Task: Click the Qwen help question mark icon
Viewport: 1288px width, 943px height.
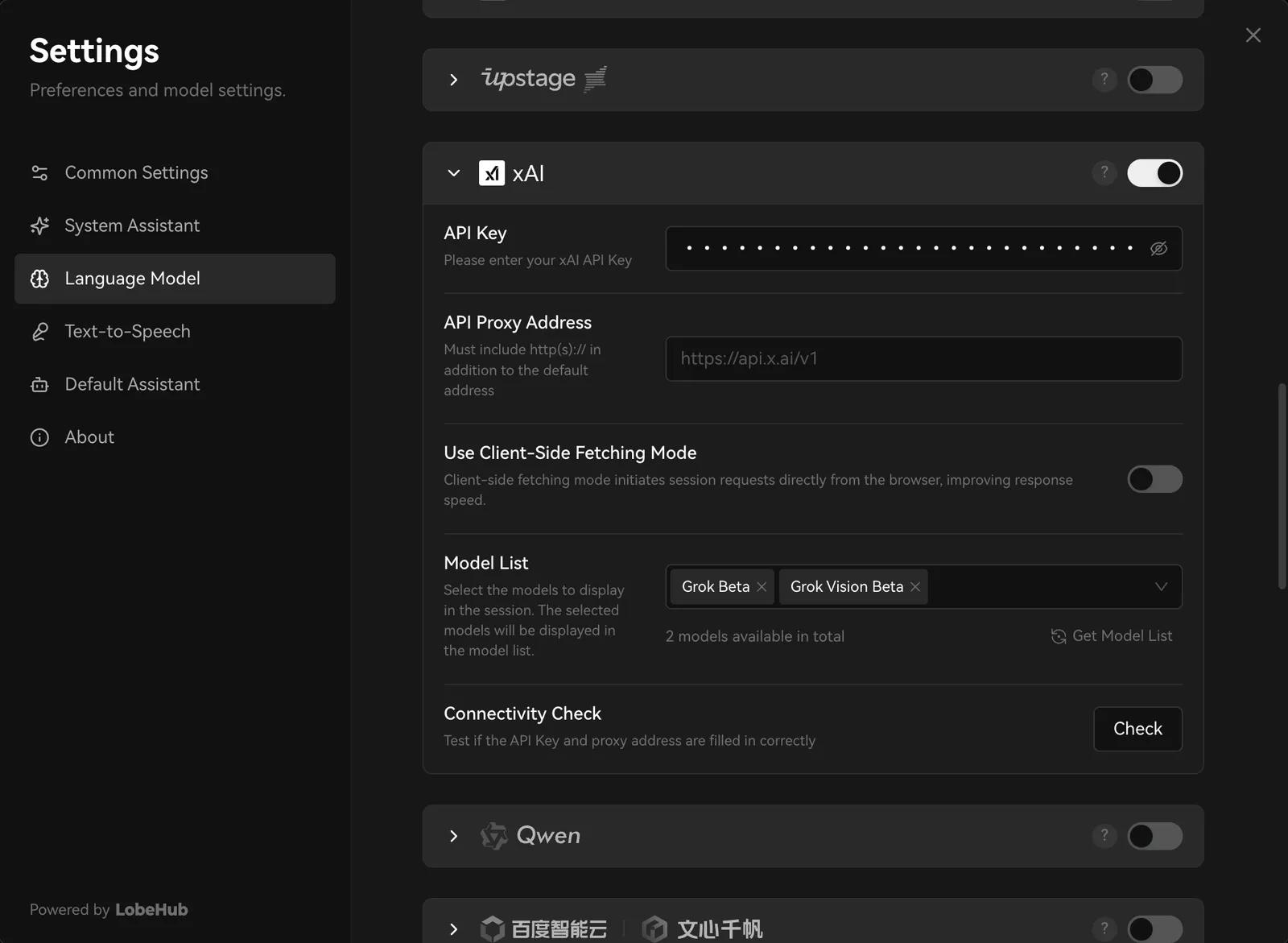Action: (x=1104, y=835)
